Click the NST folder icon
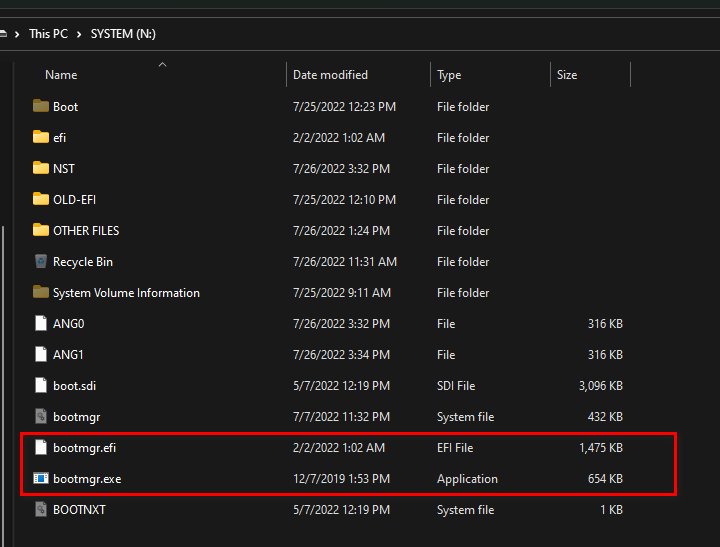 [41, 169]
